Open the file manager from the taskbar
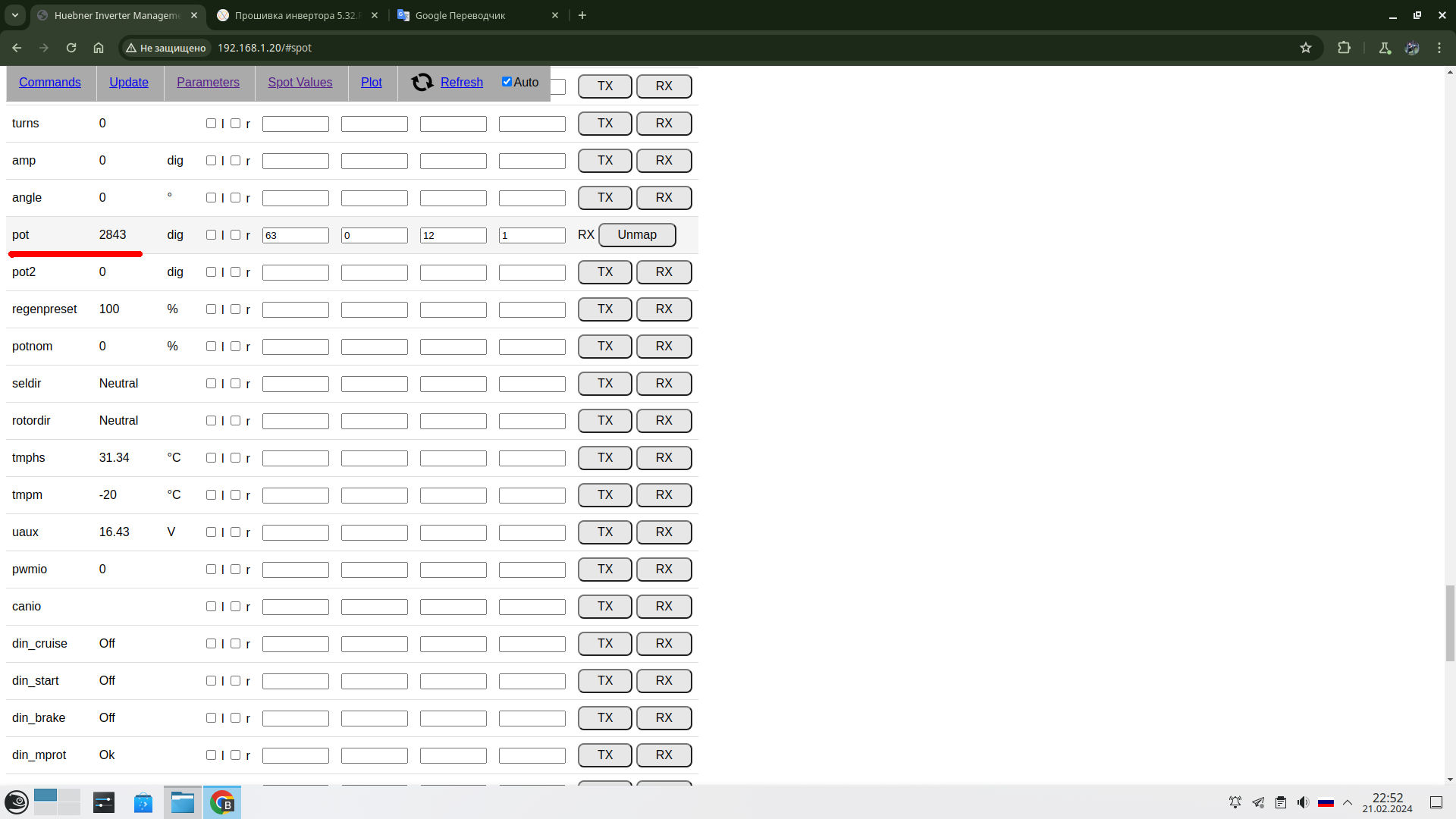The width and height of the screenshot is (1456, 819). (x=183, y=802)
